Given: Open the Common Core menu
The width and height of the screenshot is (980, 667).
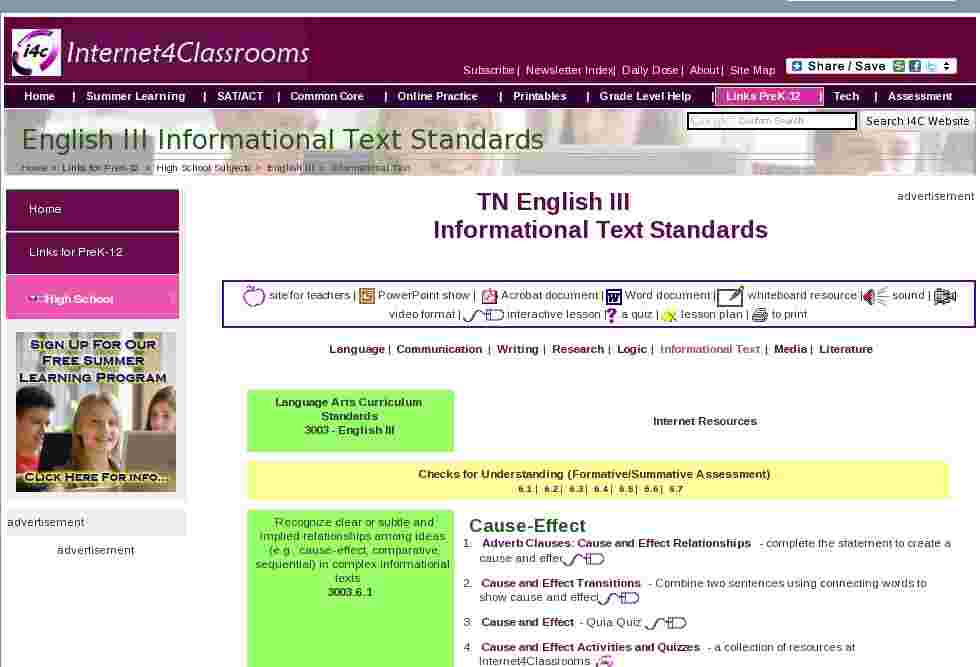Looking at the screenshot, I should point(327,96).
